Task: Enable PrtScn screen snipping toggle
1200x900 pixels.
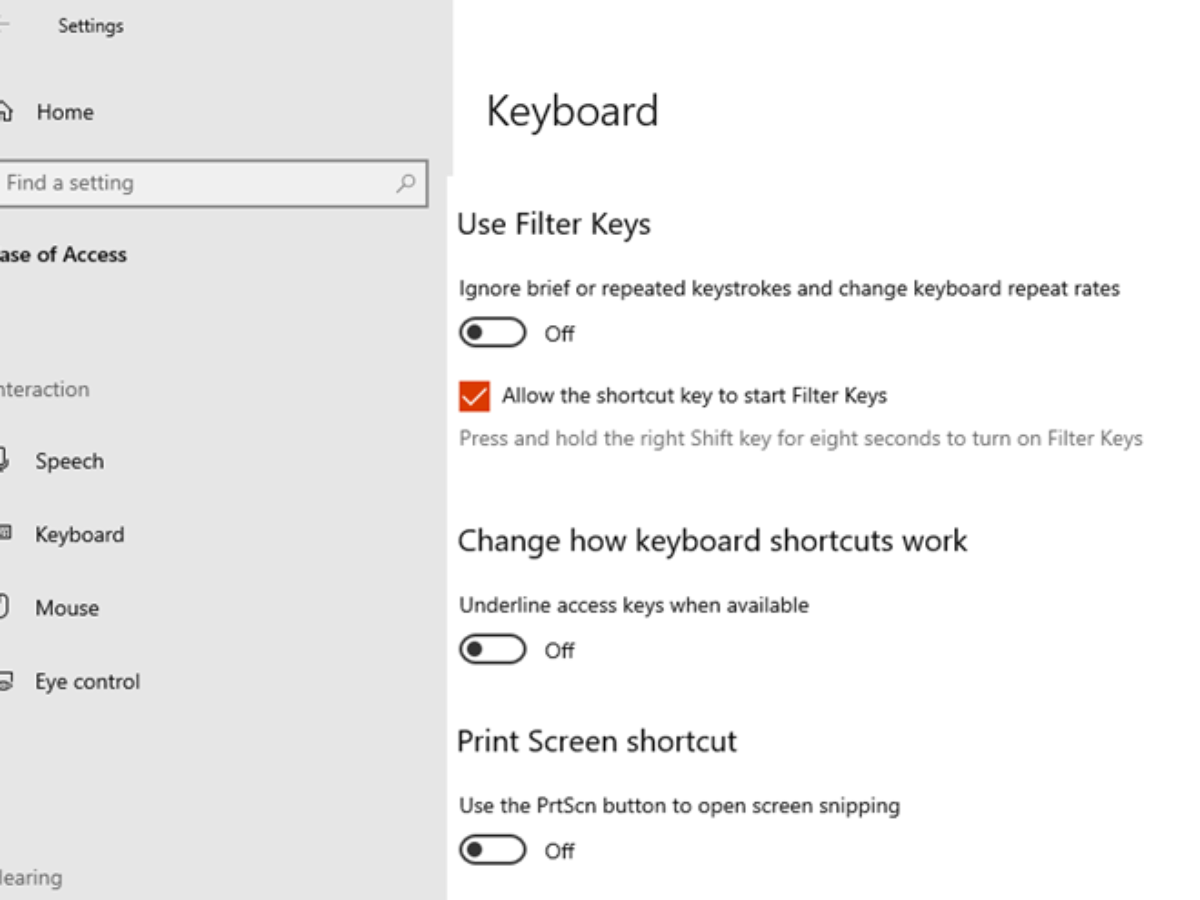Action: [x=493, y=850]
